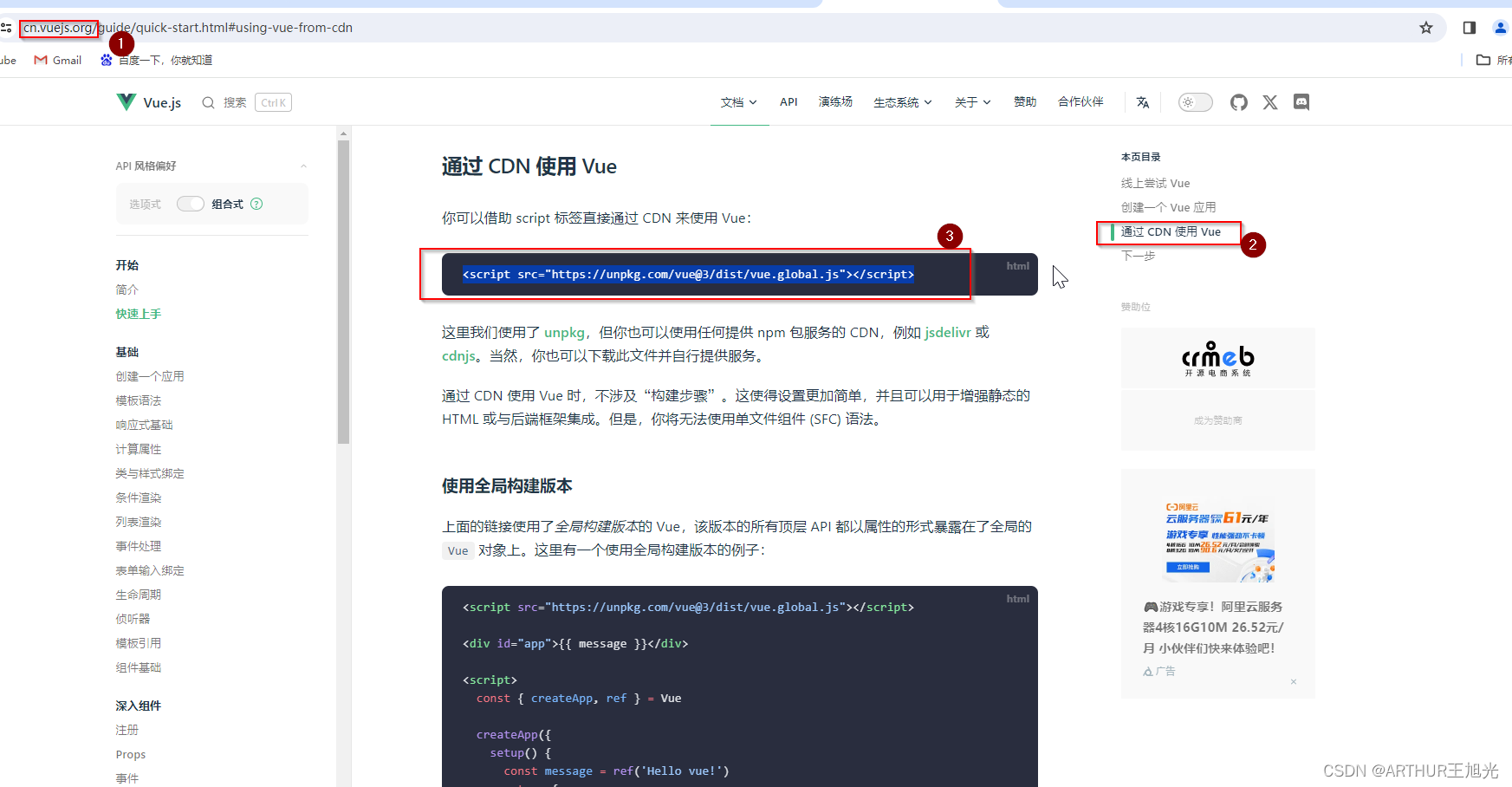Viewport: 1512px width, 787px height.
Task: Open 列表渲染 in sidebar
Action: (139, 522)
